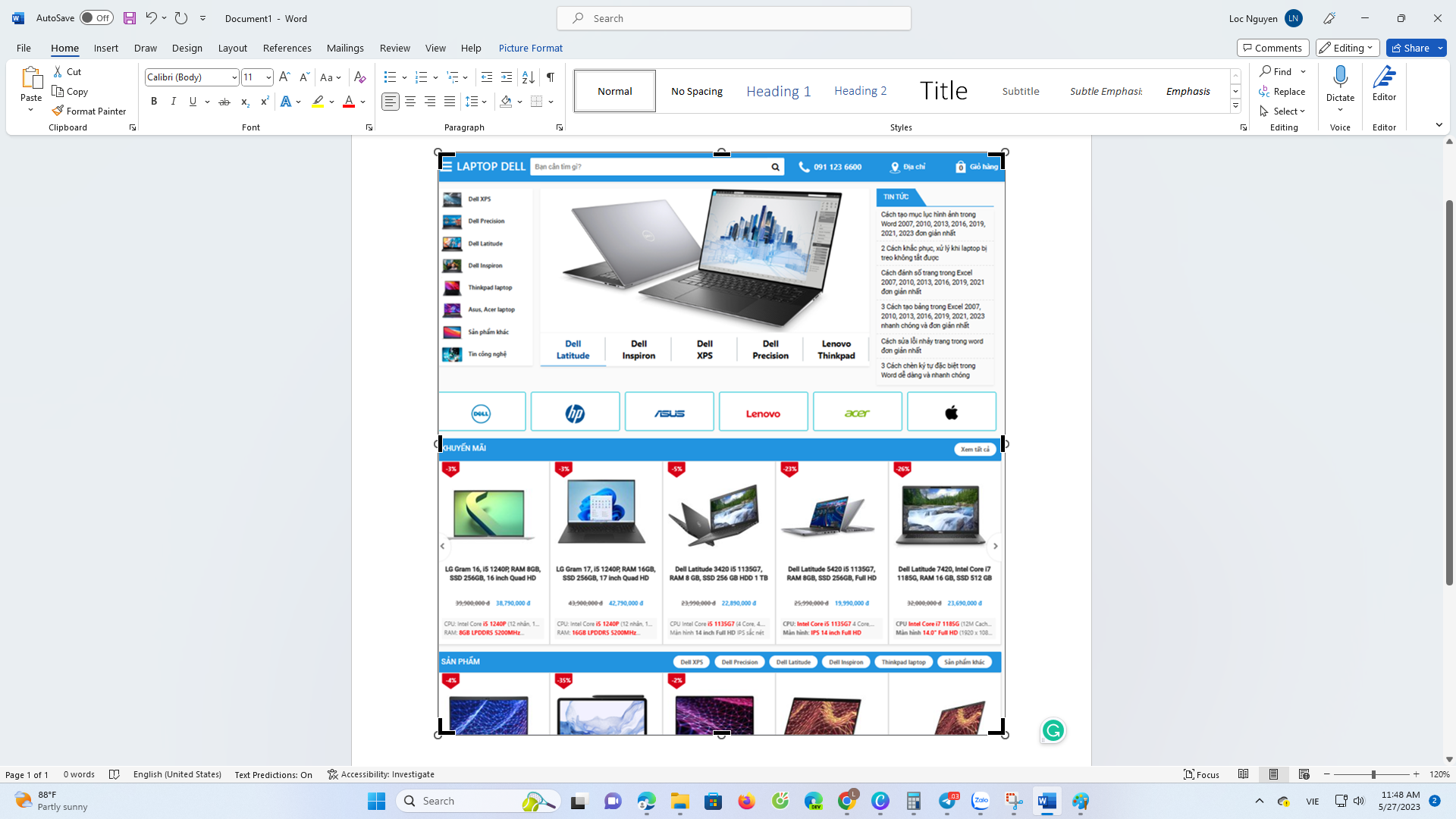1456x819 pixels.
Task: Align paragraph to the right
Action: [x=430, y=102]
